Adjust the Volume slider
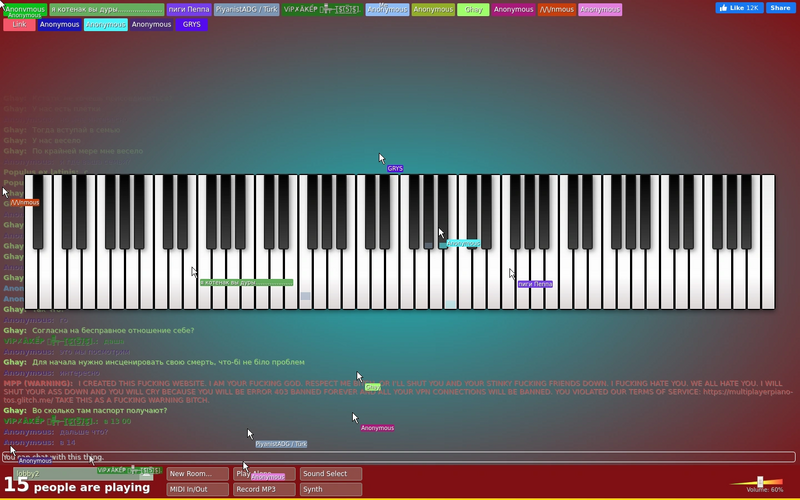Screen dimensions: 800x500 [760, 482]
